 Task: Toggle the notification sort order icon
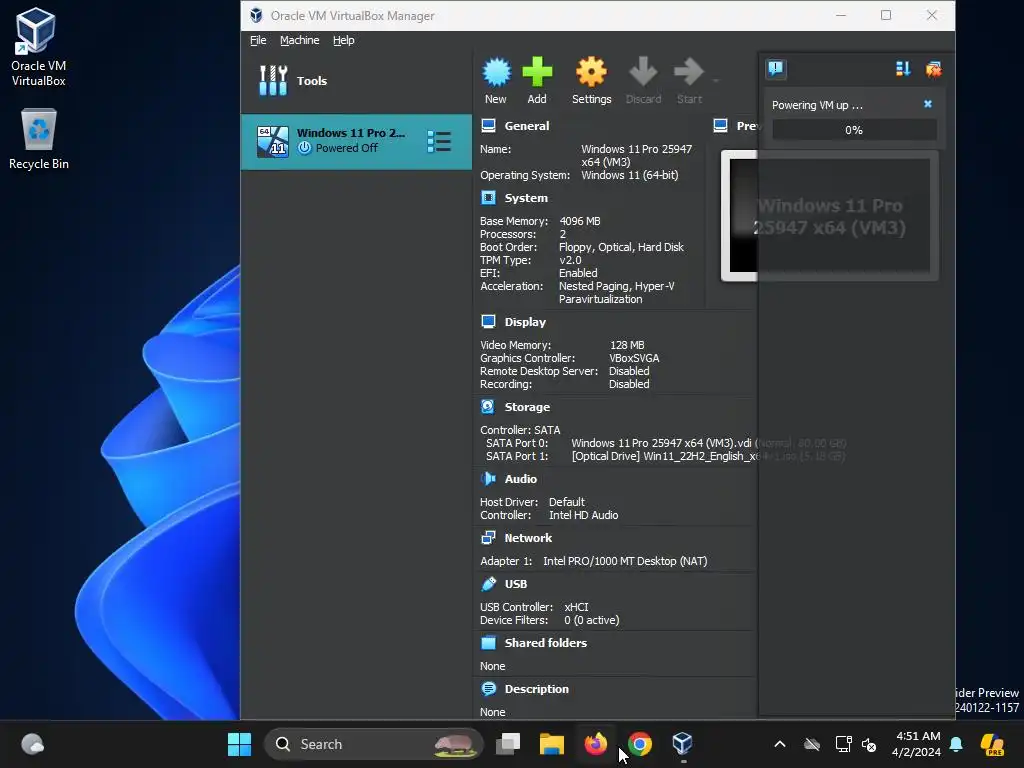[903, 69]
